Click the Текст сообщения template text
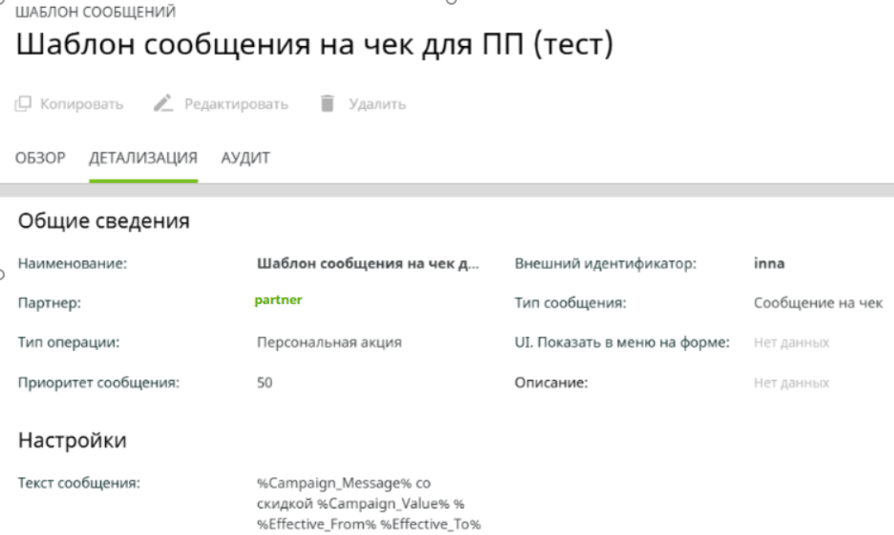Image resolution: width=894 pixels, height=535 pixels. coord(368,504)
